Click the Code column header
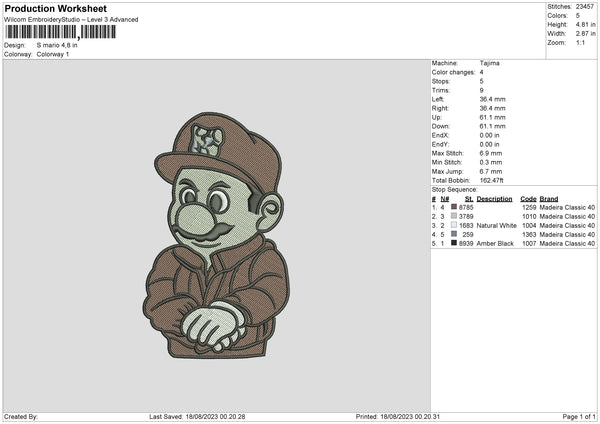The height and width of the screenshot is (424, 600). point(529,198)
